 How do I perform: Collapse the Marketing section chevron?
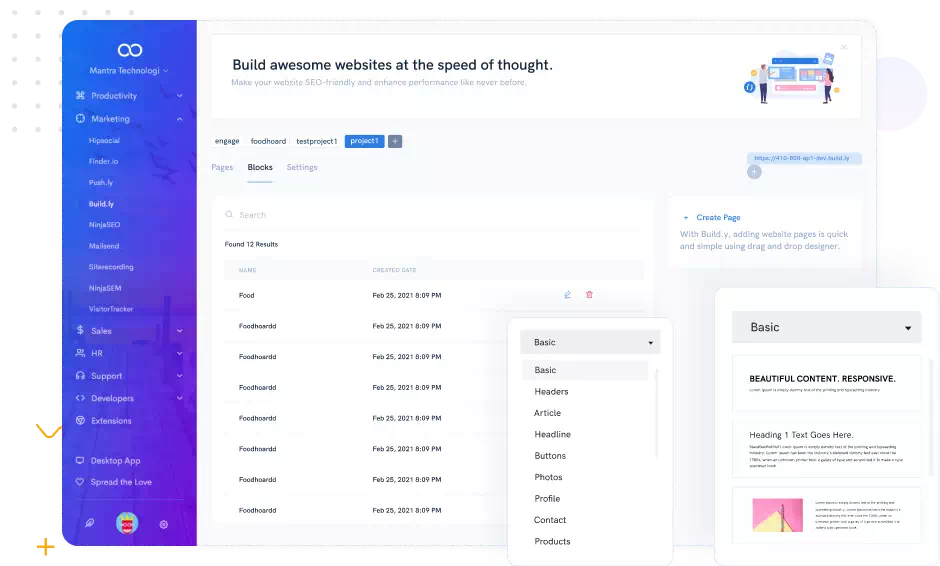179,119
